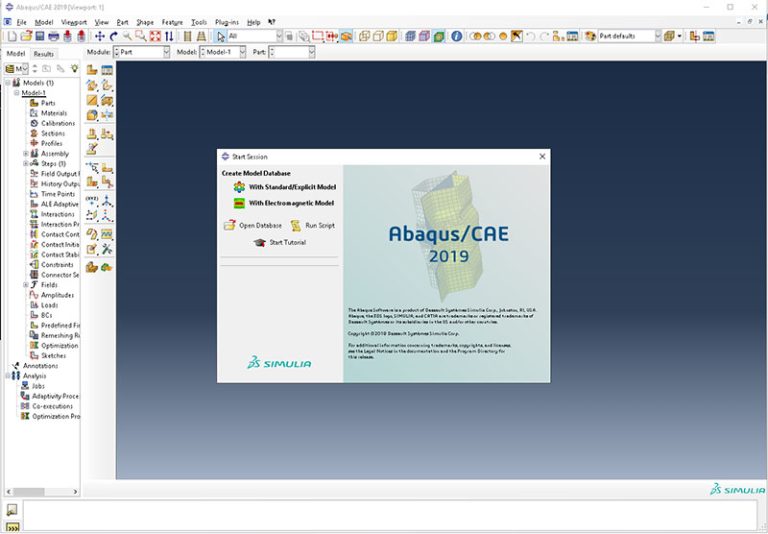
Task: Open the File menu
Action: pyautogui.click(x=22, y=22)
